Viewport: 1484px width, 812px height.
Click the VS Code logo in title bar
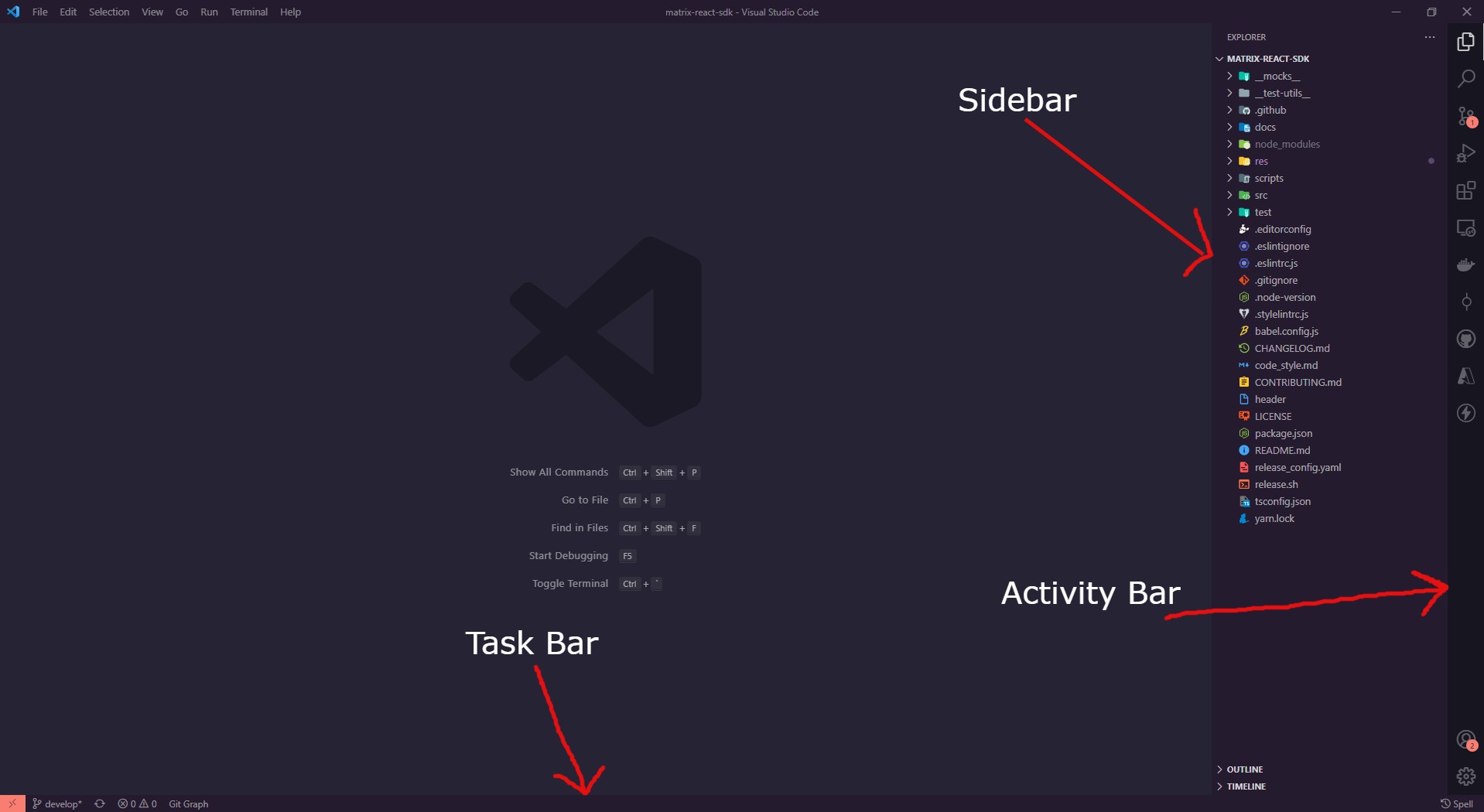13,12
